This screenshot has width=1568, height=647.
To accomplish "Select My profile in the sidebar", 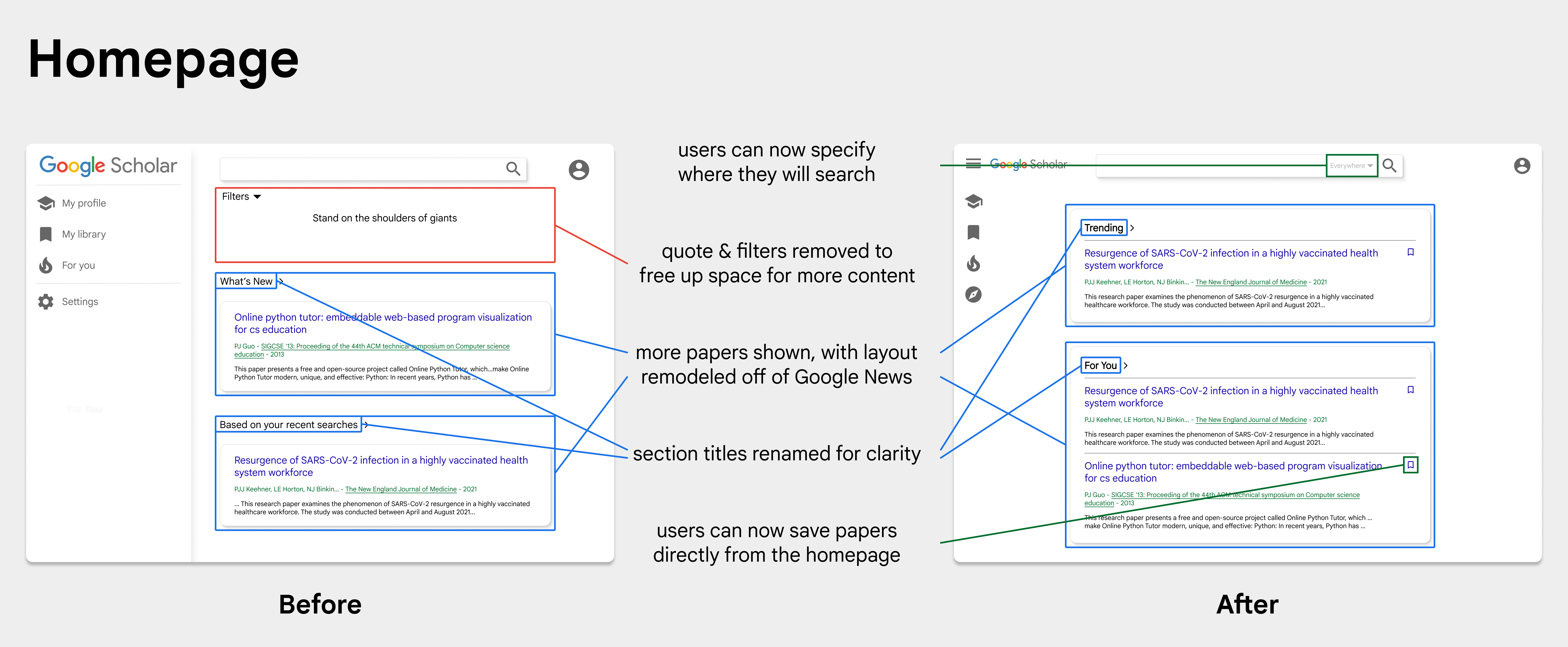I will (84, 203).
